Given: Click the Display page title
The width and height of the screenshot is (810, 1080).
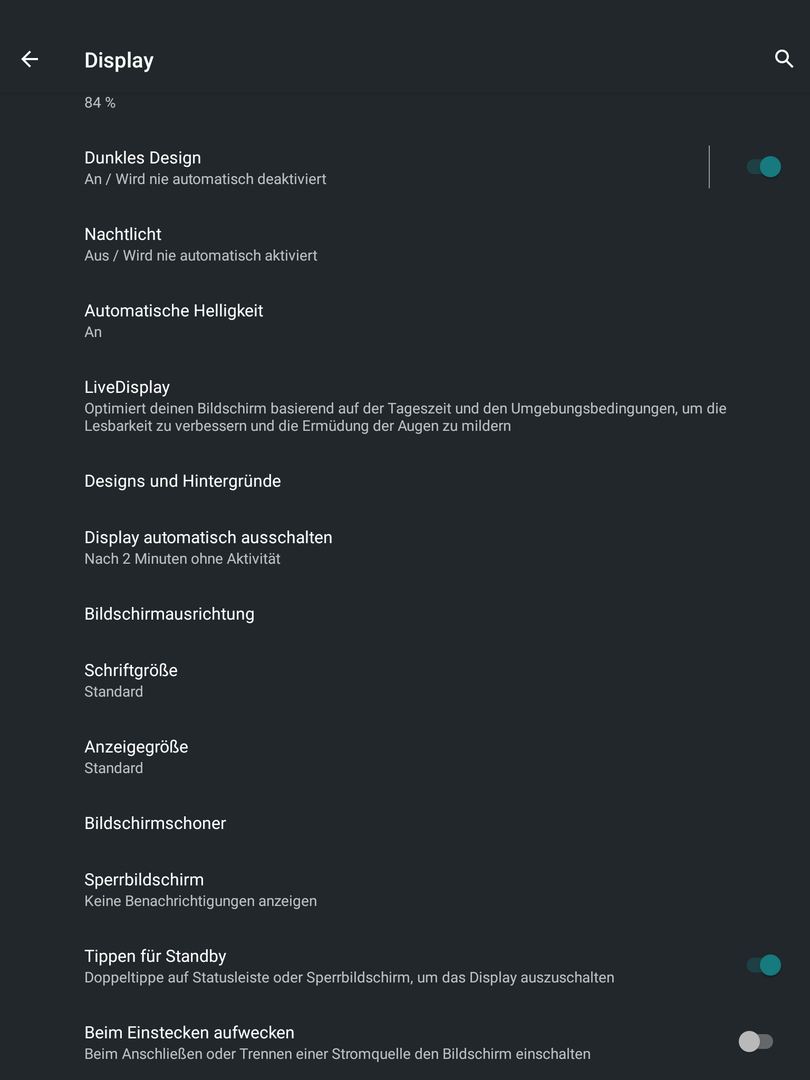Looking at the screenshot, I should [x=118, y=60].
